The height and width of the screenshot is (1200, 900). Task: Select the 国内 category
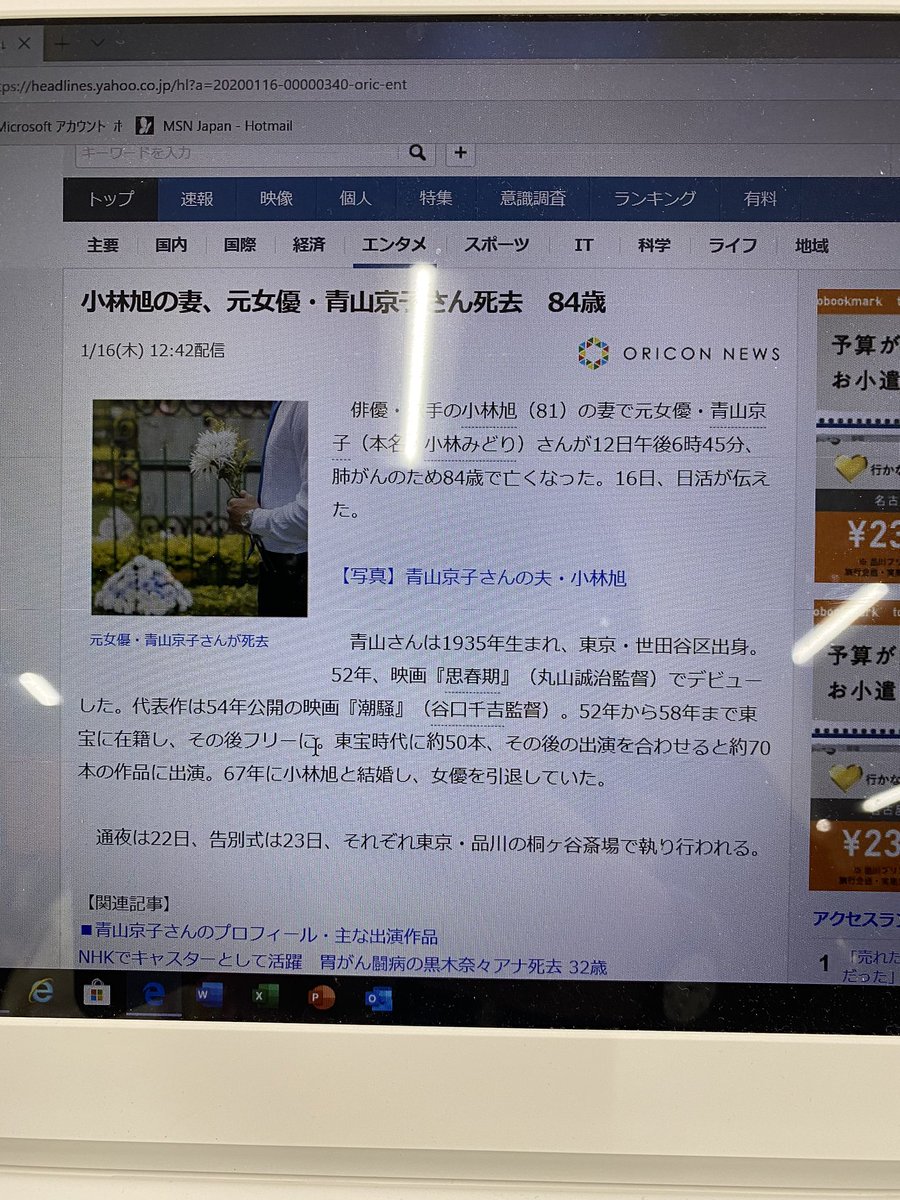171,245
